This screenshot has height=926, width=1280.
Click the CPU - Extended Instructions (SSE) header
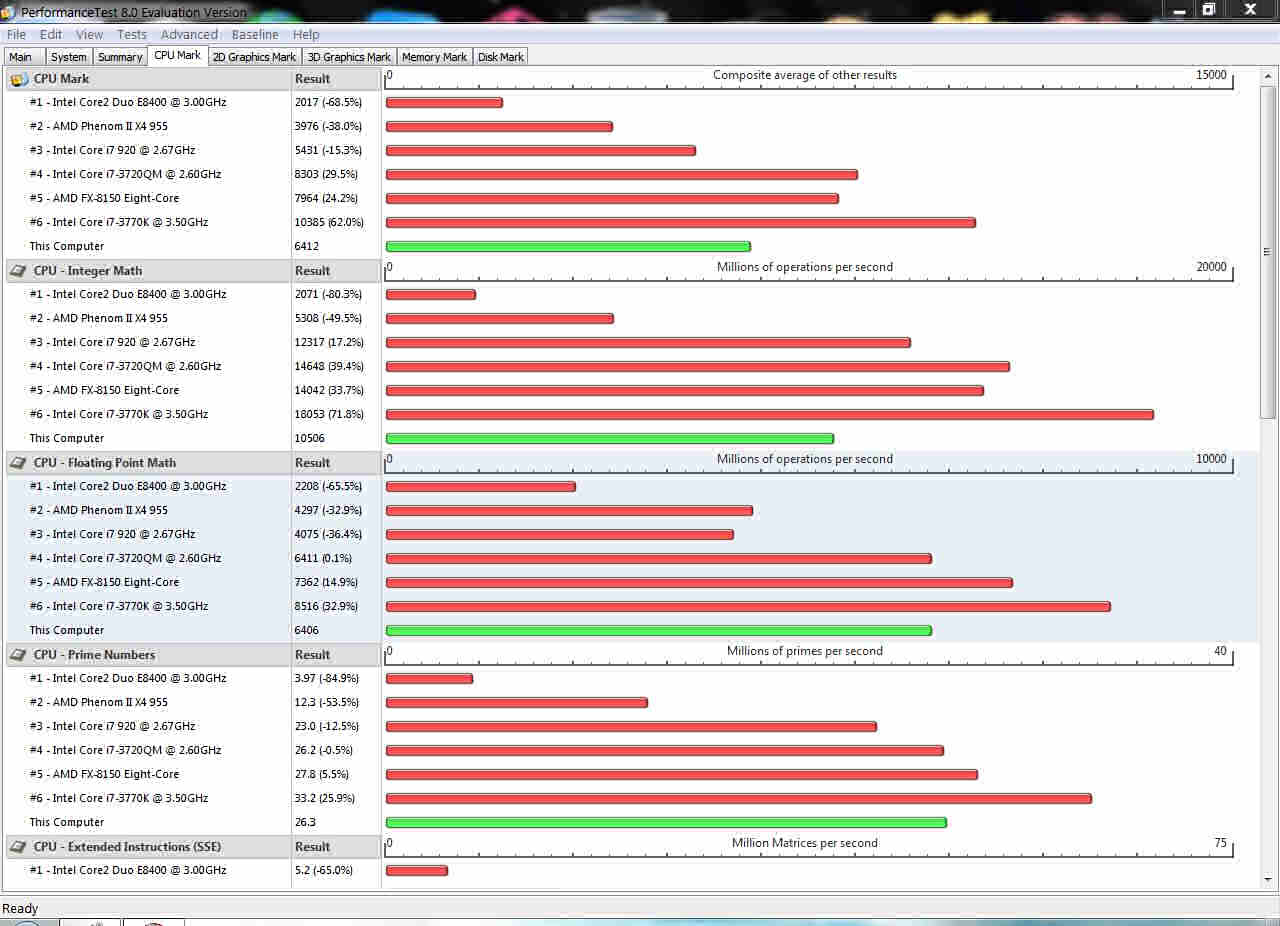coord(127,847)
